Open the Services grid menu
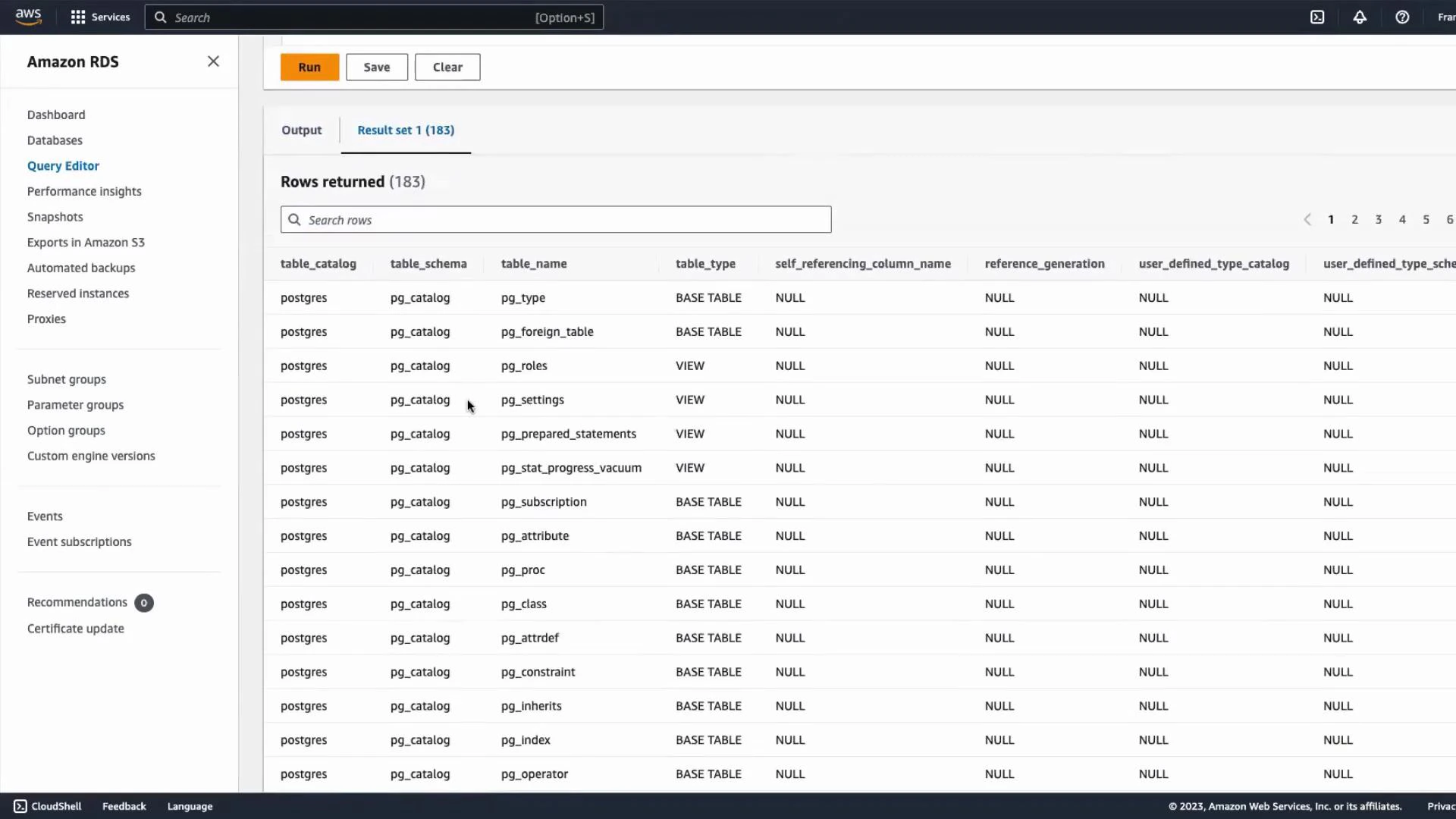Screen dimensions: 1456x819 (78, 17)
